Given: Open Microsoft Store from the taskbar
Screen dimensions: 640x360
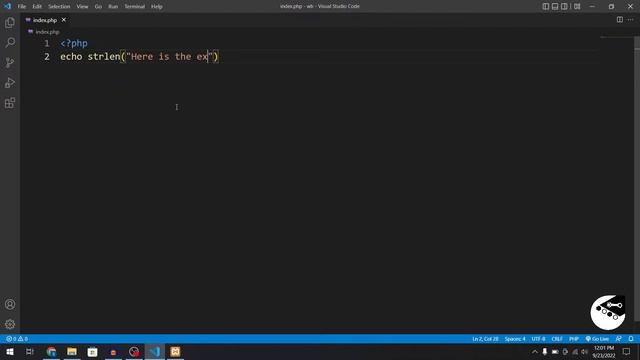Looking at the screenshot, I should click(93, 351).
